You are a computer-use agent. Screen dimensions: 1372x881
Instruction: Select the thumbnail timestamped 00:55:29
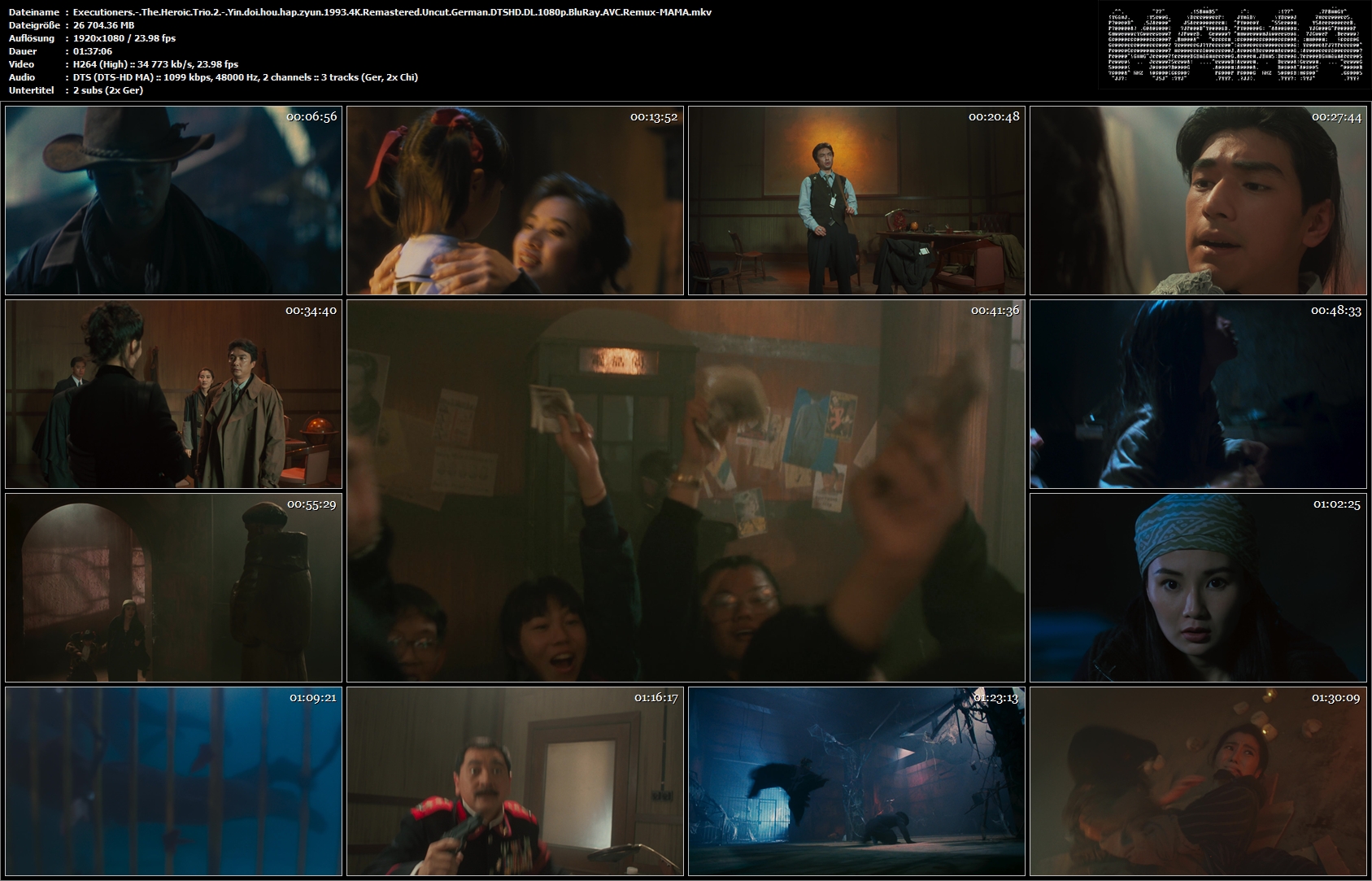click(x=173, y=587)
